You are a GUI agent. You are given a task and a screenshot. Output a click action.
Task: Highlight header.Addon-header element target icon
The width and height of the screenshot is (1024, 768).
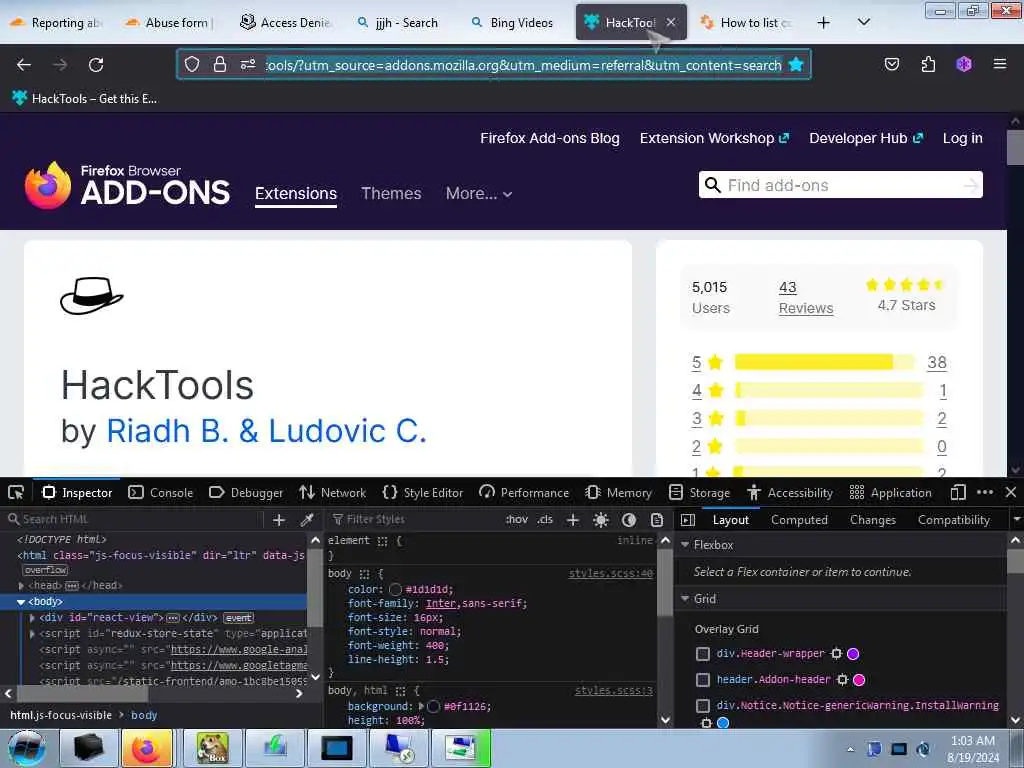(x=842, y=680)
